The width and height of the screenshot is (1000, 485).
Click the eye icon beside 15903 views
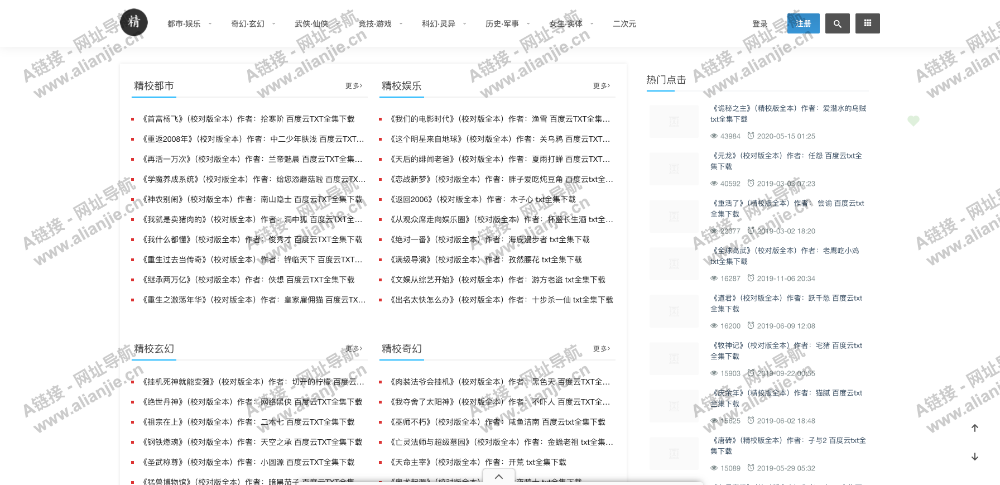pyautogui.click(x=714, y=373)
